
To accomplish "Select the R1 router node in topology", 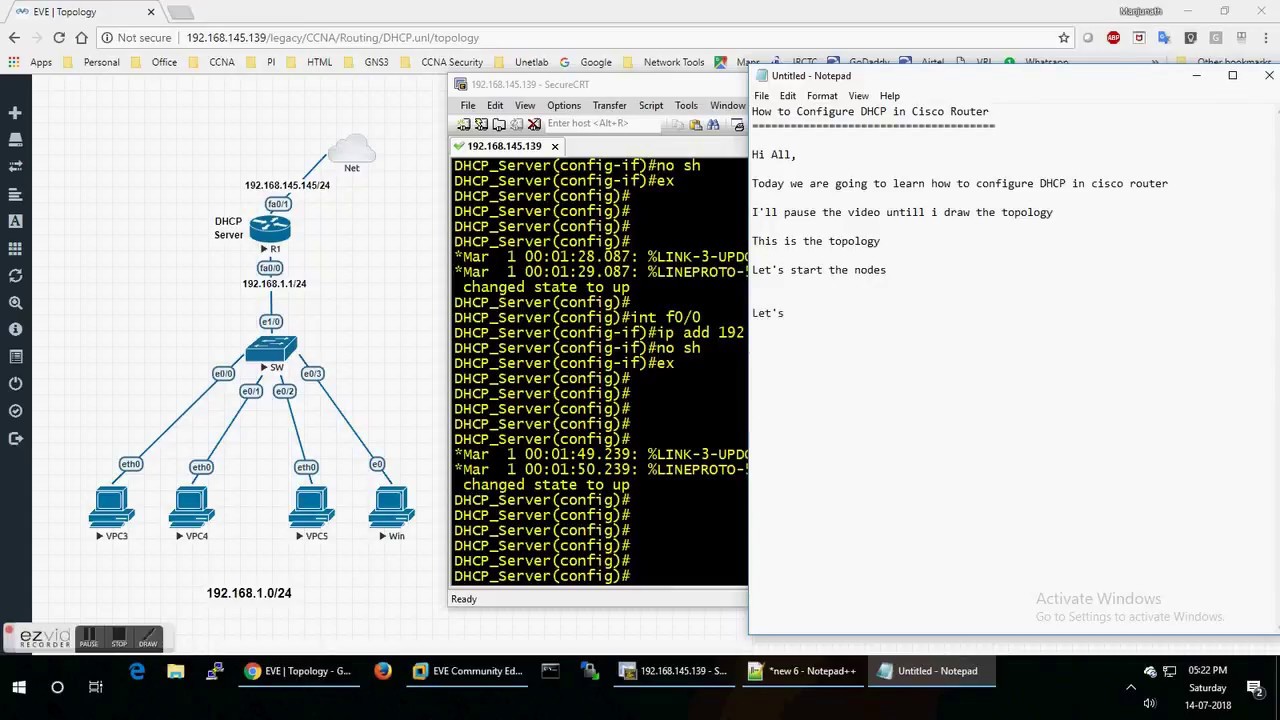I will tap(270, 229).
